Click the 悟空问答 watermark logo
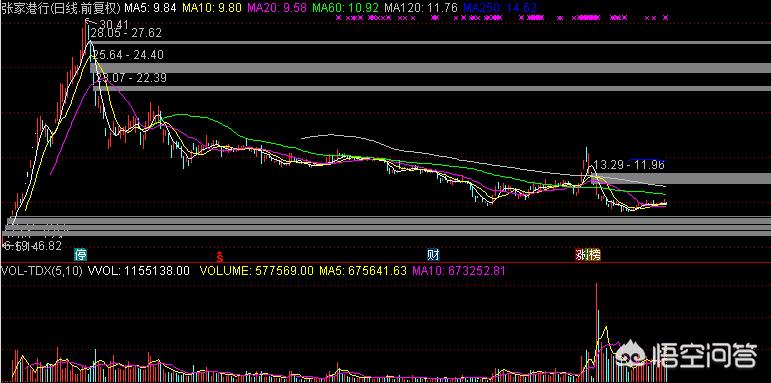 pos(687,354)
